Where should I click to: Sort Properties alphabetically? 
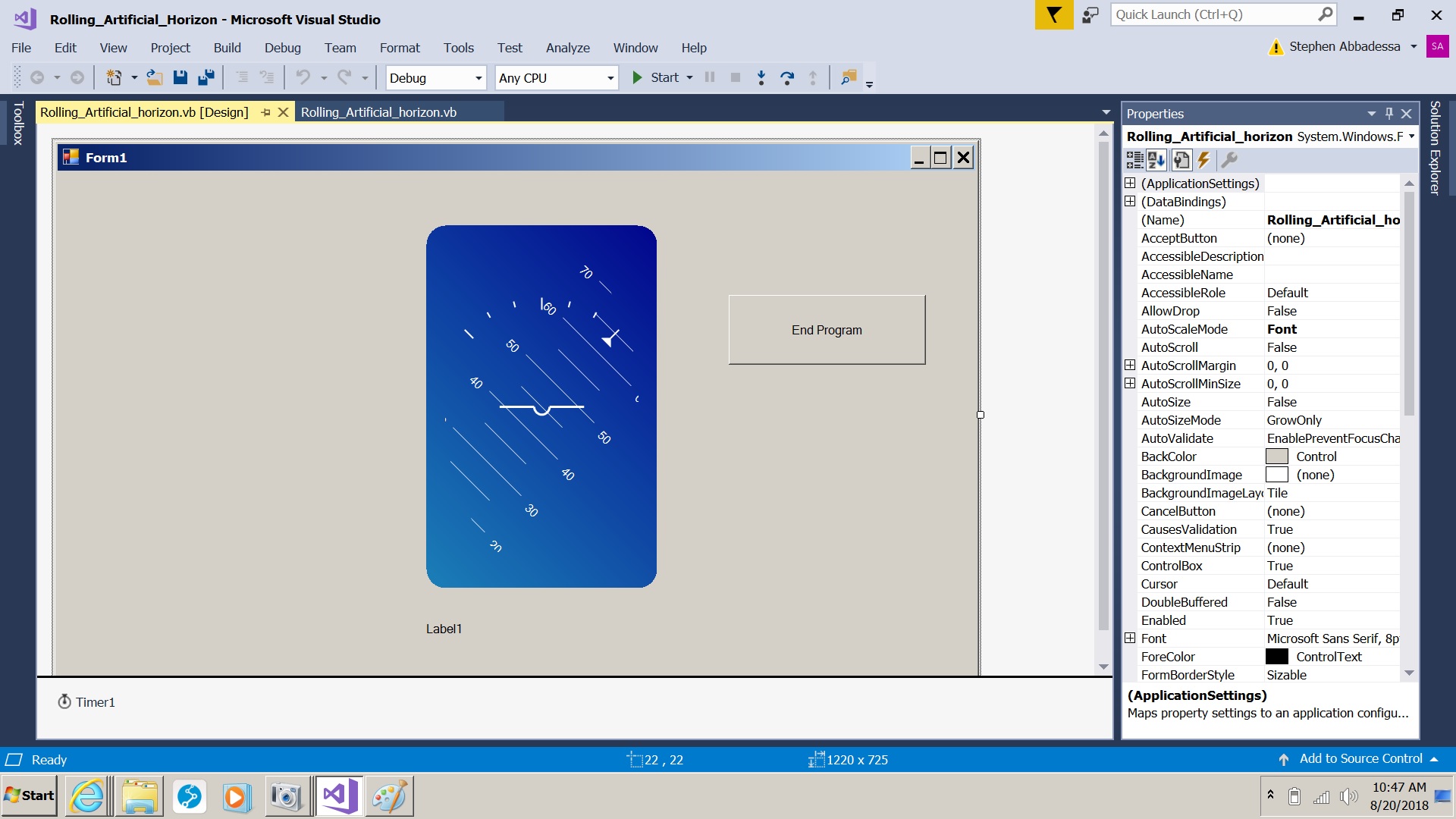point(1156,160)
